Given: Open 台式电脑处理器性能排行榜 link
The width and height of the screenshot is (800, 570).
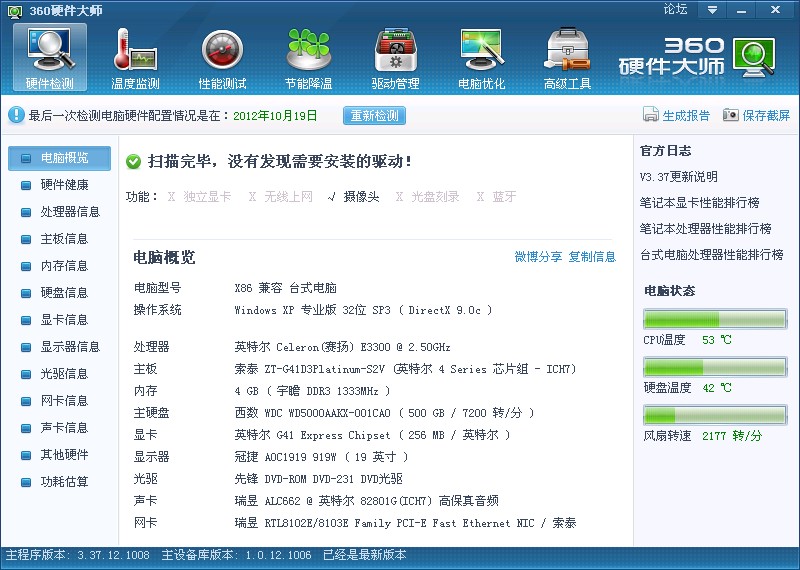Looking at the screenshot, I should point(712,255).
